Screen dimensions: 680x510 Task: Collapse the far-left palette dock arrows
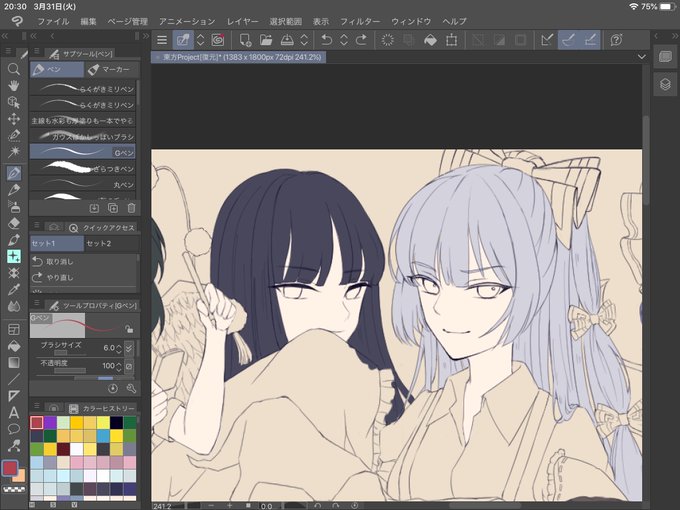5,36
